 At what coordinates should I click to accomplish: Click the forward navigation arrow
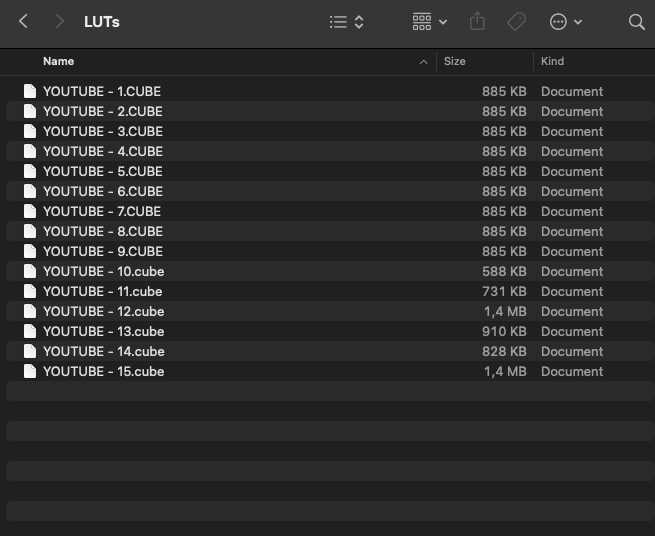click(59, 21)
